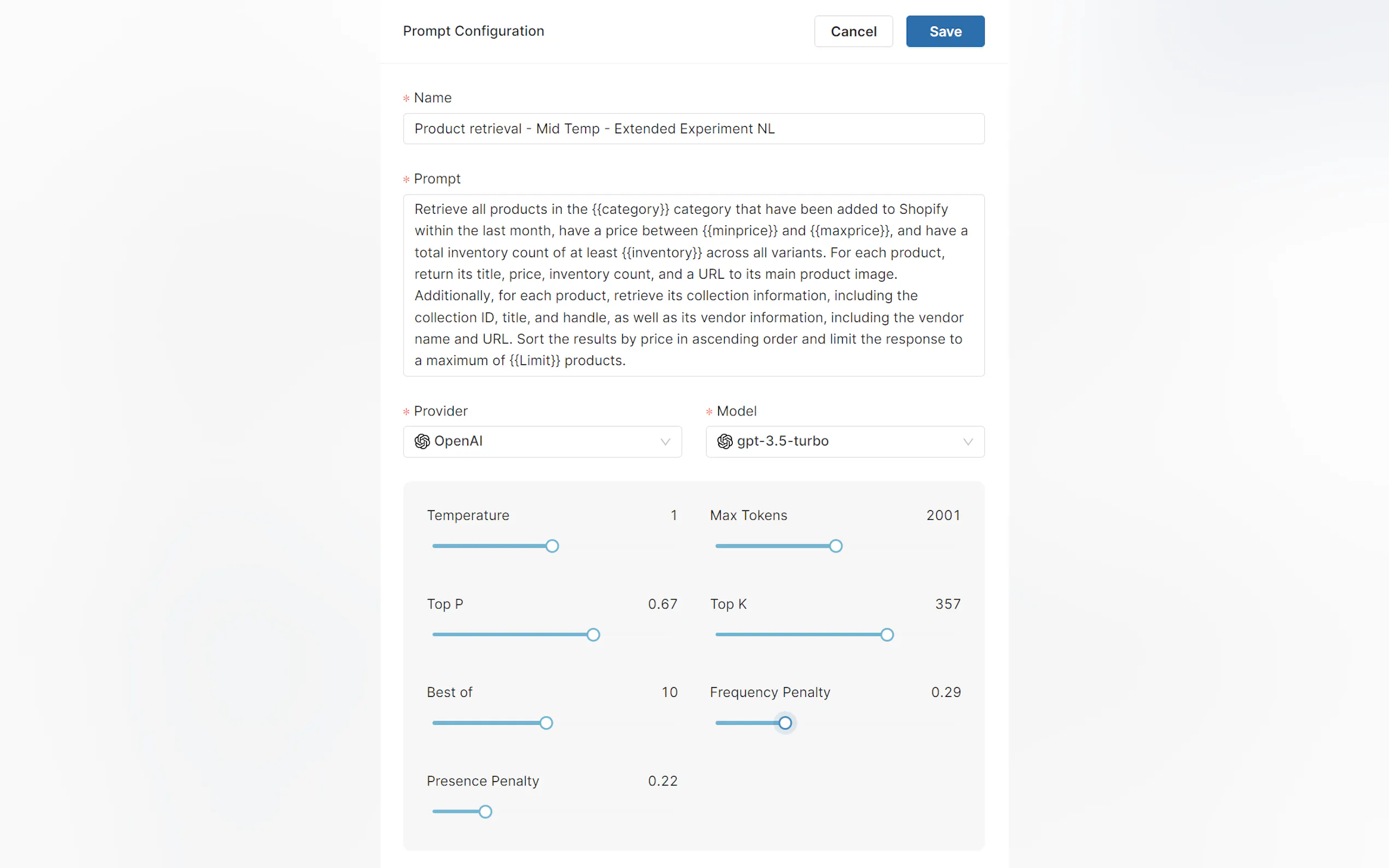
Task: Click the Max Tokens slider handle
Action: tap(836, 546)
